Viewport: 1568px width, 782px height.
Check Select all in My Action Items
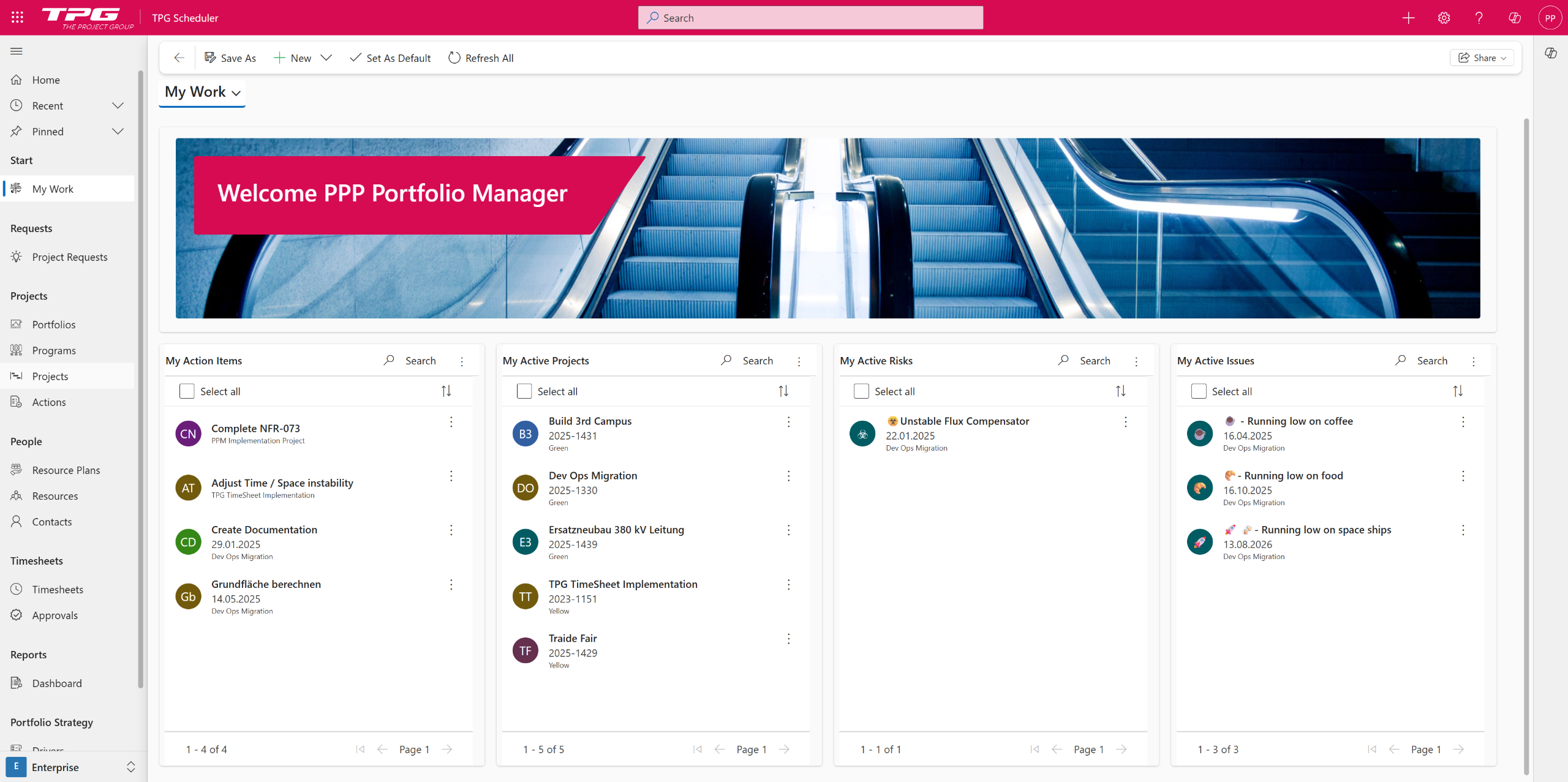[x=187, y=391]
